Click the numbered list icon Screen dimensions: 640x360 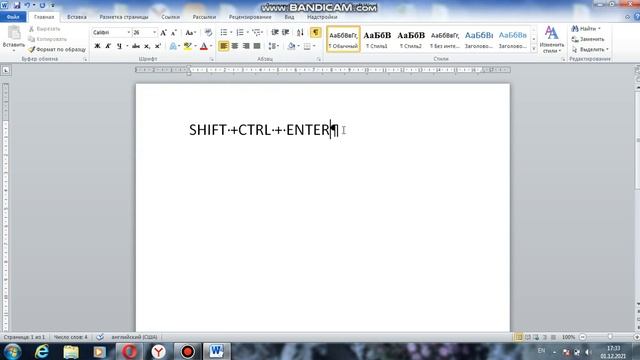click(240, 32)
